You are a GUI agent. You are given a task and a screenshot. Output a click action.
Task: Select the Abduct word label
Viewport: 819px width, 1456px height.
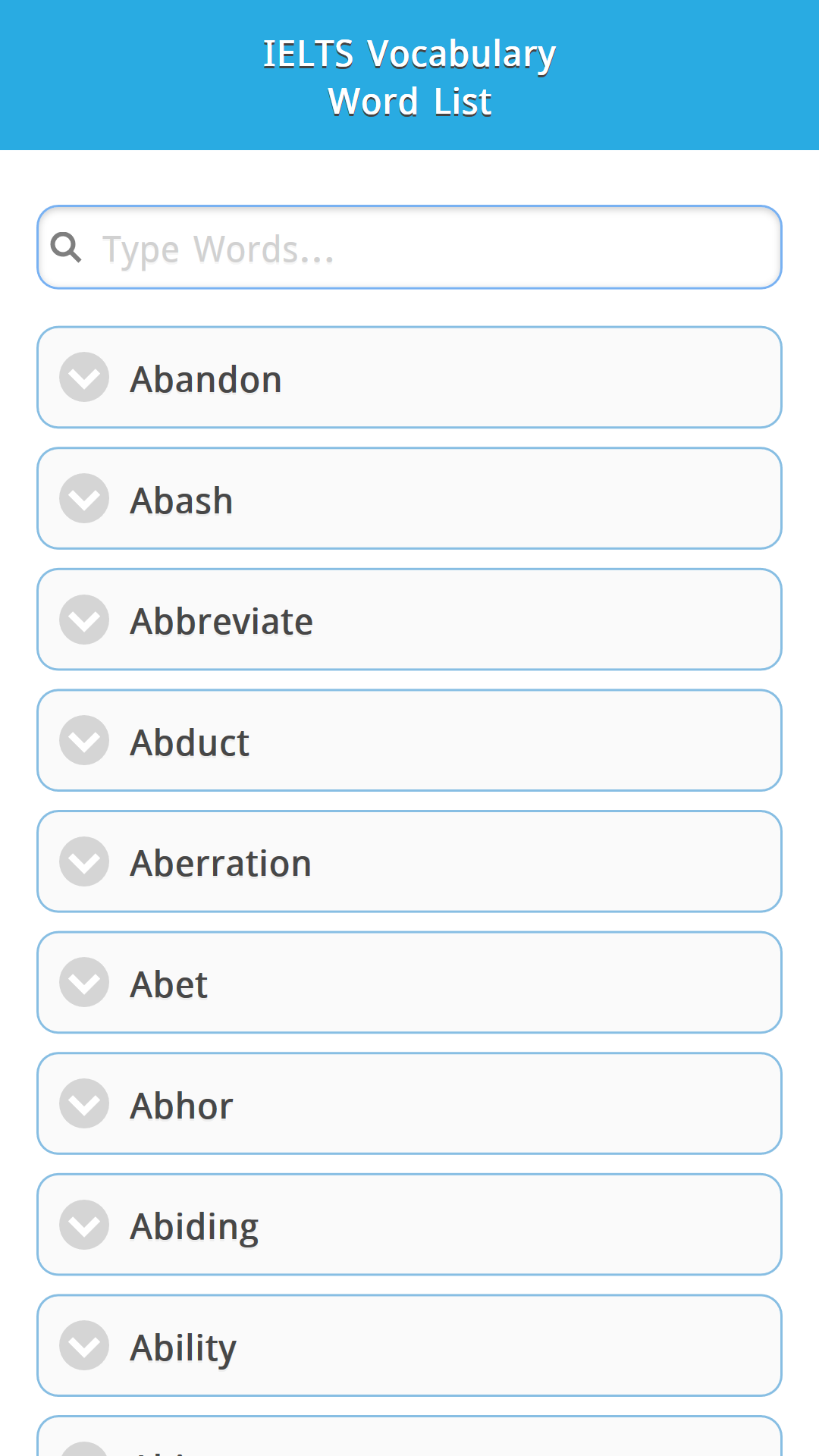(190, 742)
